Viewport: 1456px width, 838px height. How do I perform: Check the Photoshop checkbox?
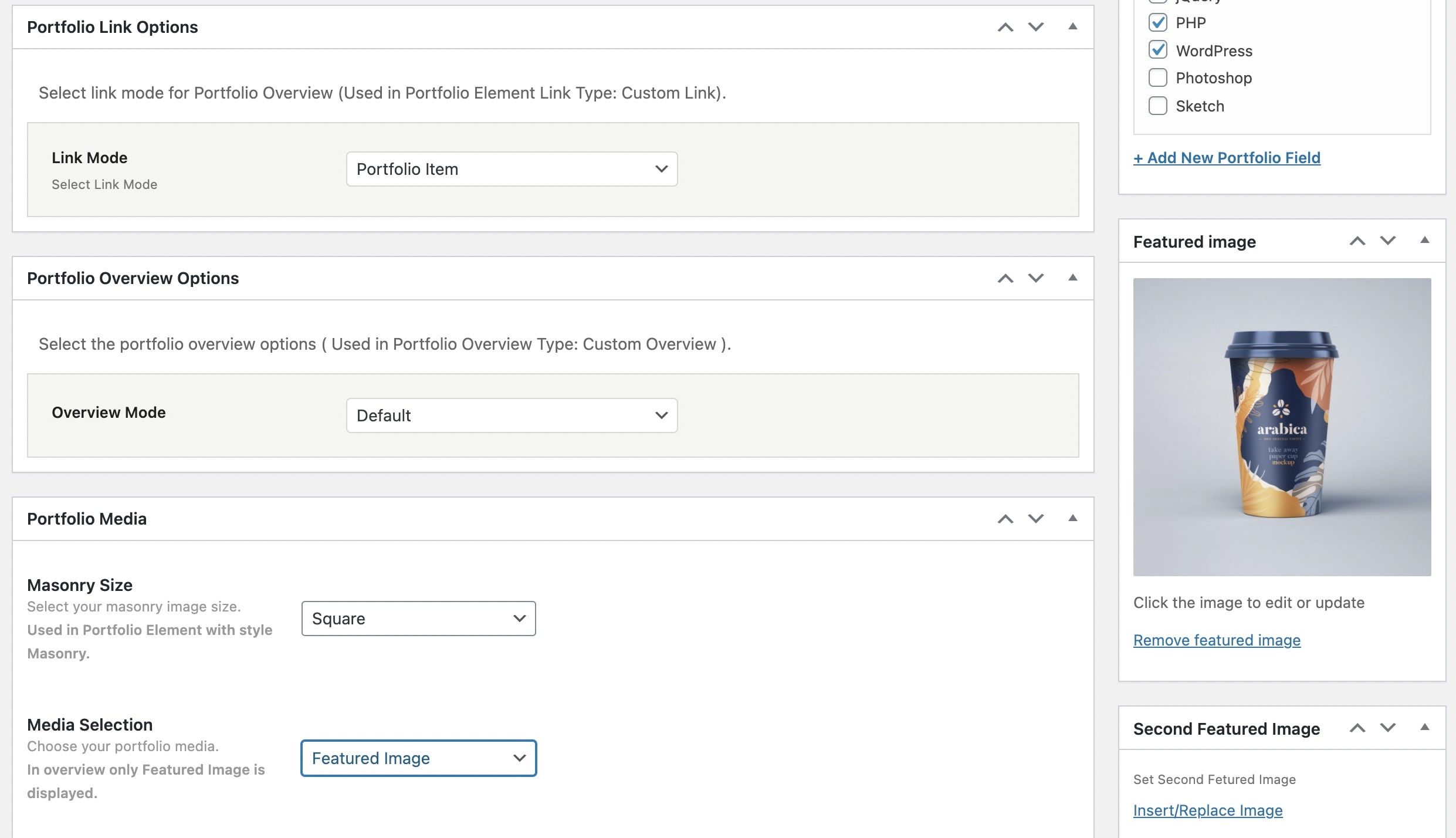[x=1158, y=78]
